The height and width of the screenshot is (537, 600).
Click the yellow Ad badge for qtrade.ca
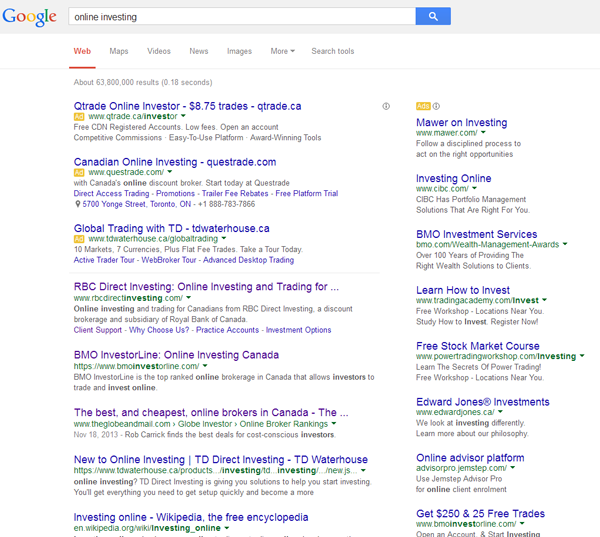(79, 117)
